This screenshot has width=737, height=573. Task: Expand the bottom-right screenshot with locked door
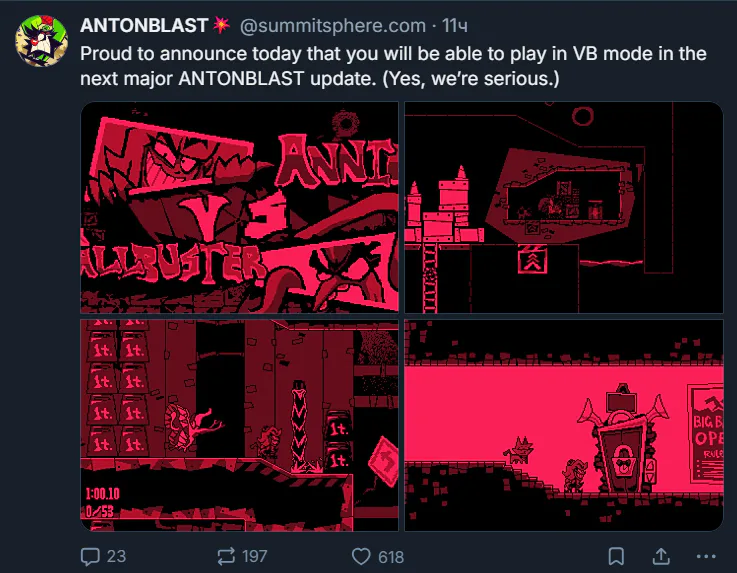564,425
